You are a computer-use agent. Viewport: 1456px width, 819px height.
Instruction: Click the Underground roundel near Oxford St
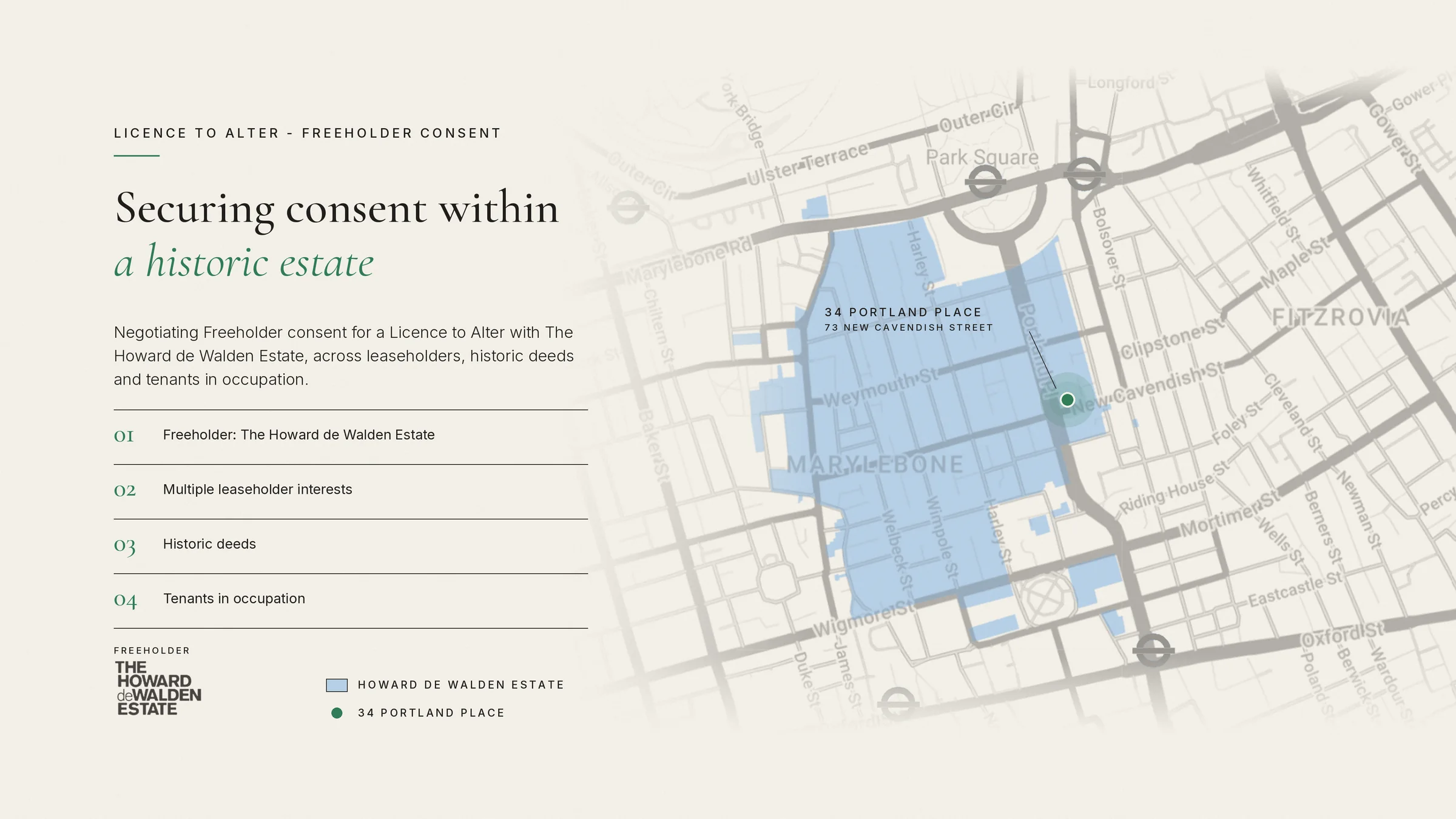(x=1153, y=650)
